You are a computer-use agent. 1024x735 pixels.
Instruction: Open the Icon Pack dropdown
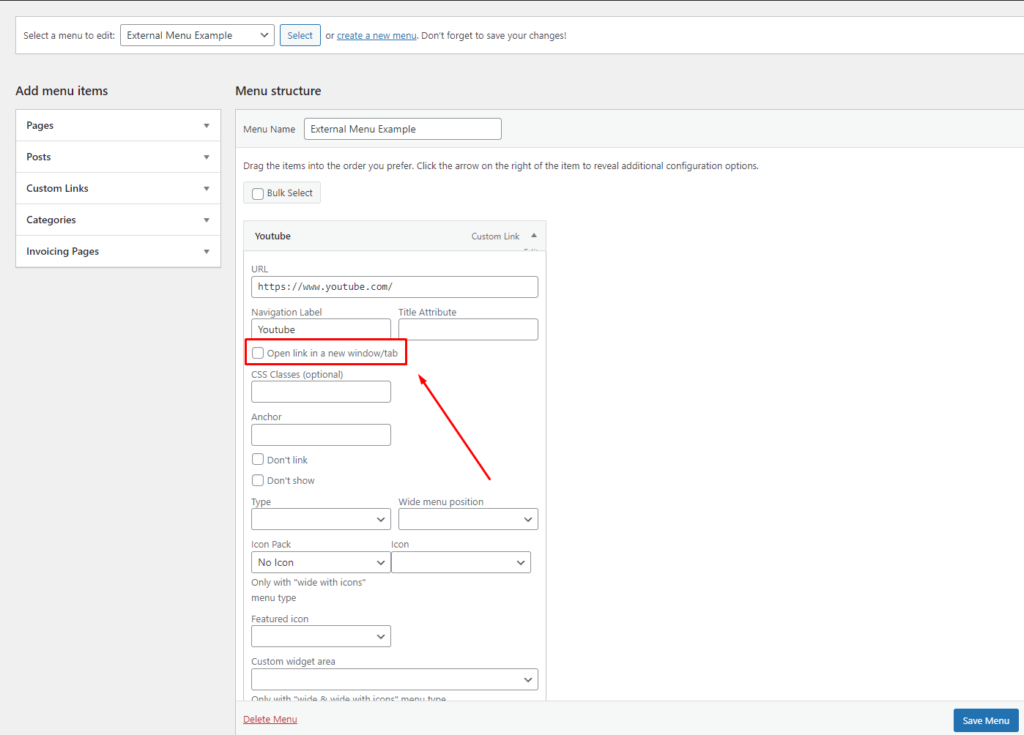(320, 562)
